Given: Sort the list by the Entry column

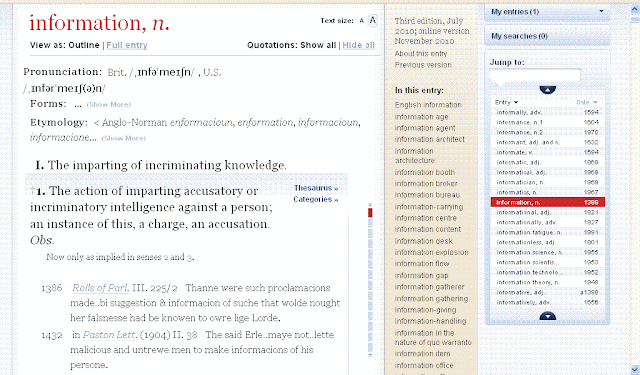Looking at the screenshot, I should coord(506,102).
